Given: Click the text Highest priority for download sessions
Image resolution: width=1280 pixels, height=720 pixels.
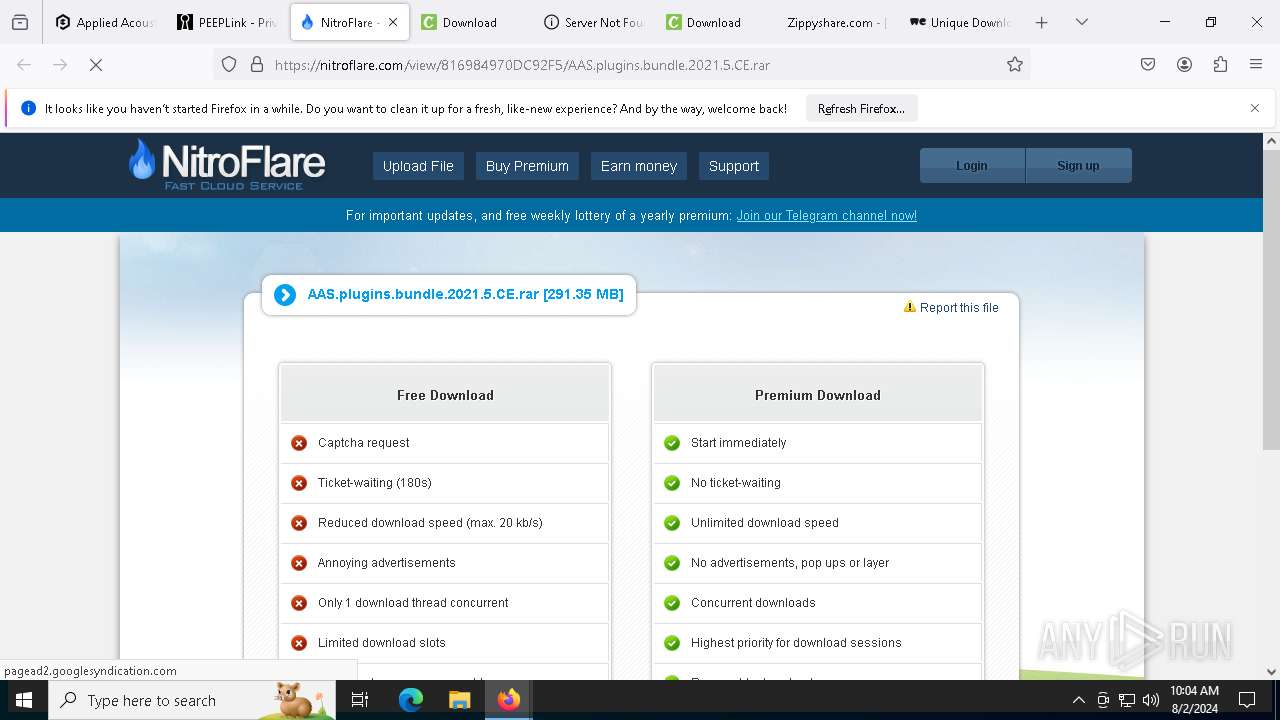Looking at the screenshot, I should (796, 643).
